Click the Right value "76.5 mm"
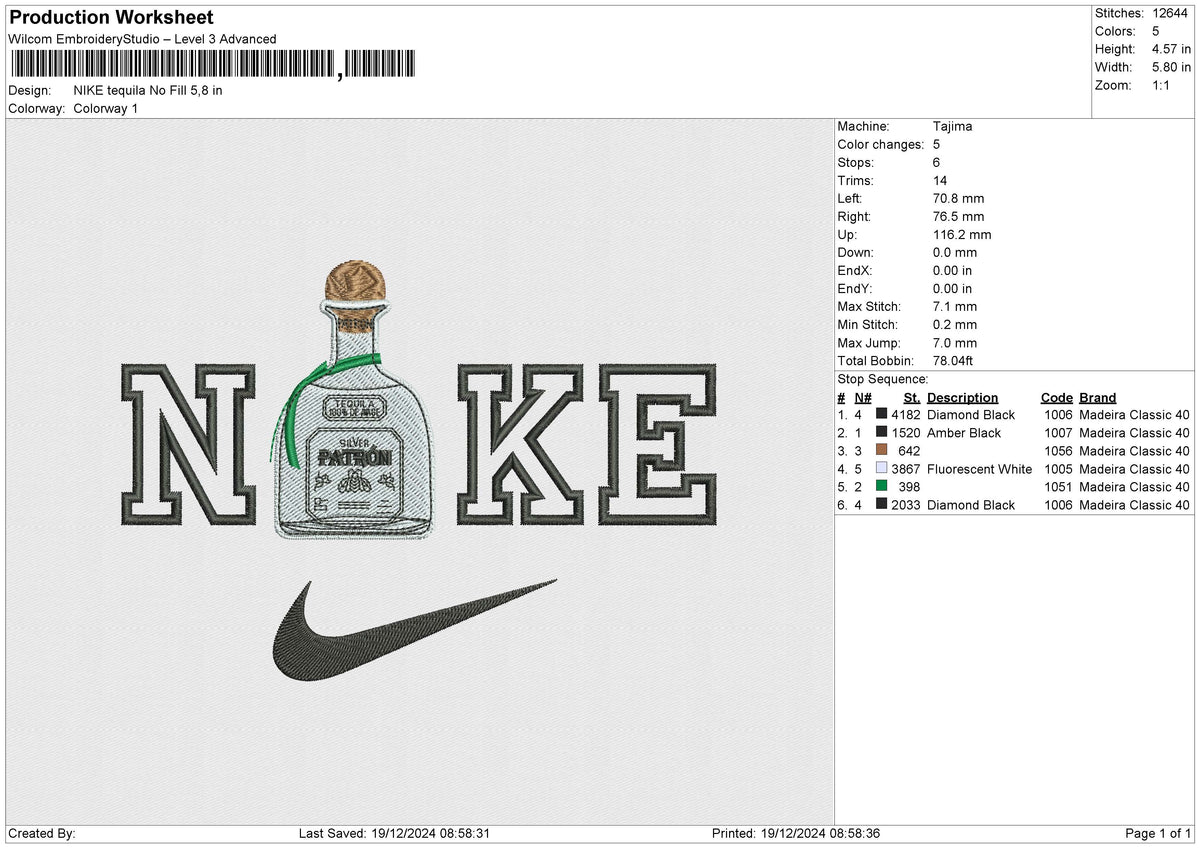 [x=958, y=216]
